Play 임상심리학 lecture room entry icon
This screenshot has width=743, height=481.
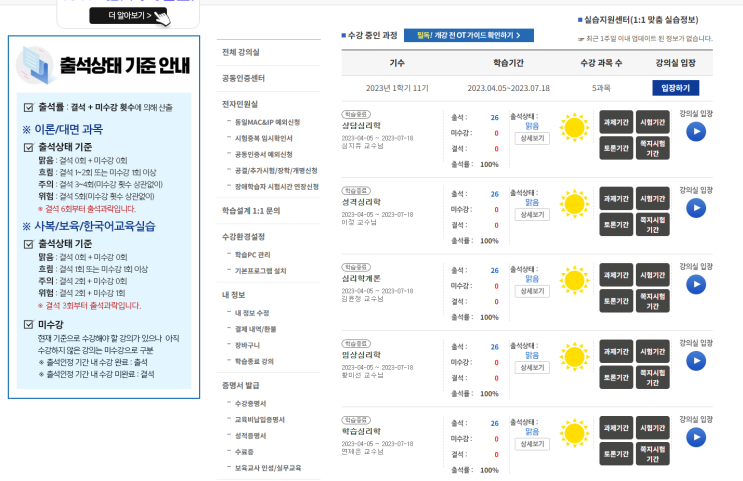[x=696, y=361]
